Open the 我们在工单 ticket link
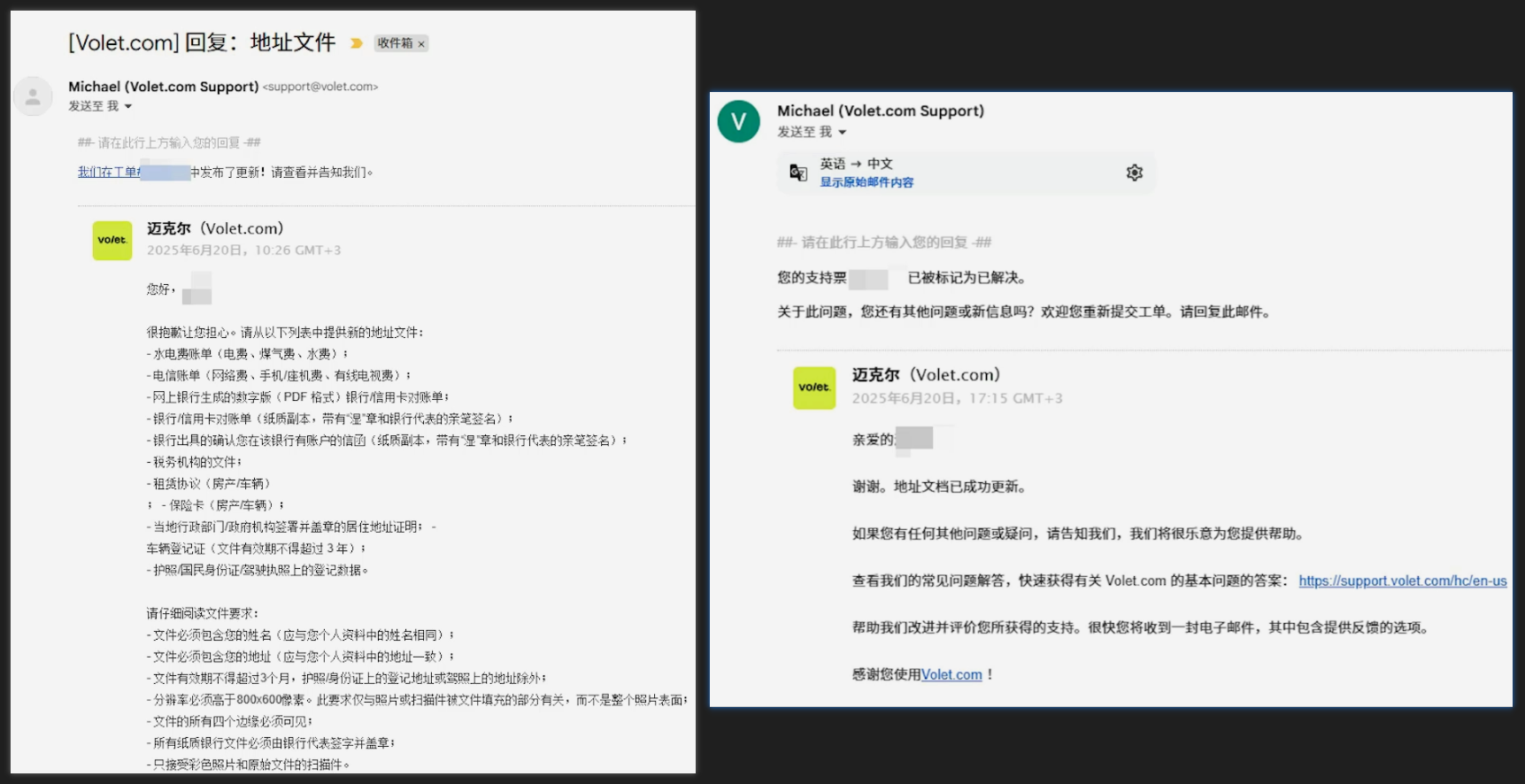The width and height of the screenshot is (1525, 784). [109, 173]
